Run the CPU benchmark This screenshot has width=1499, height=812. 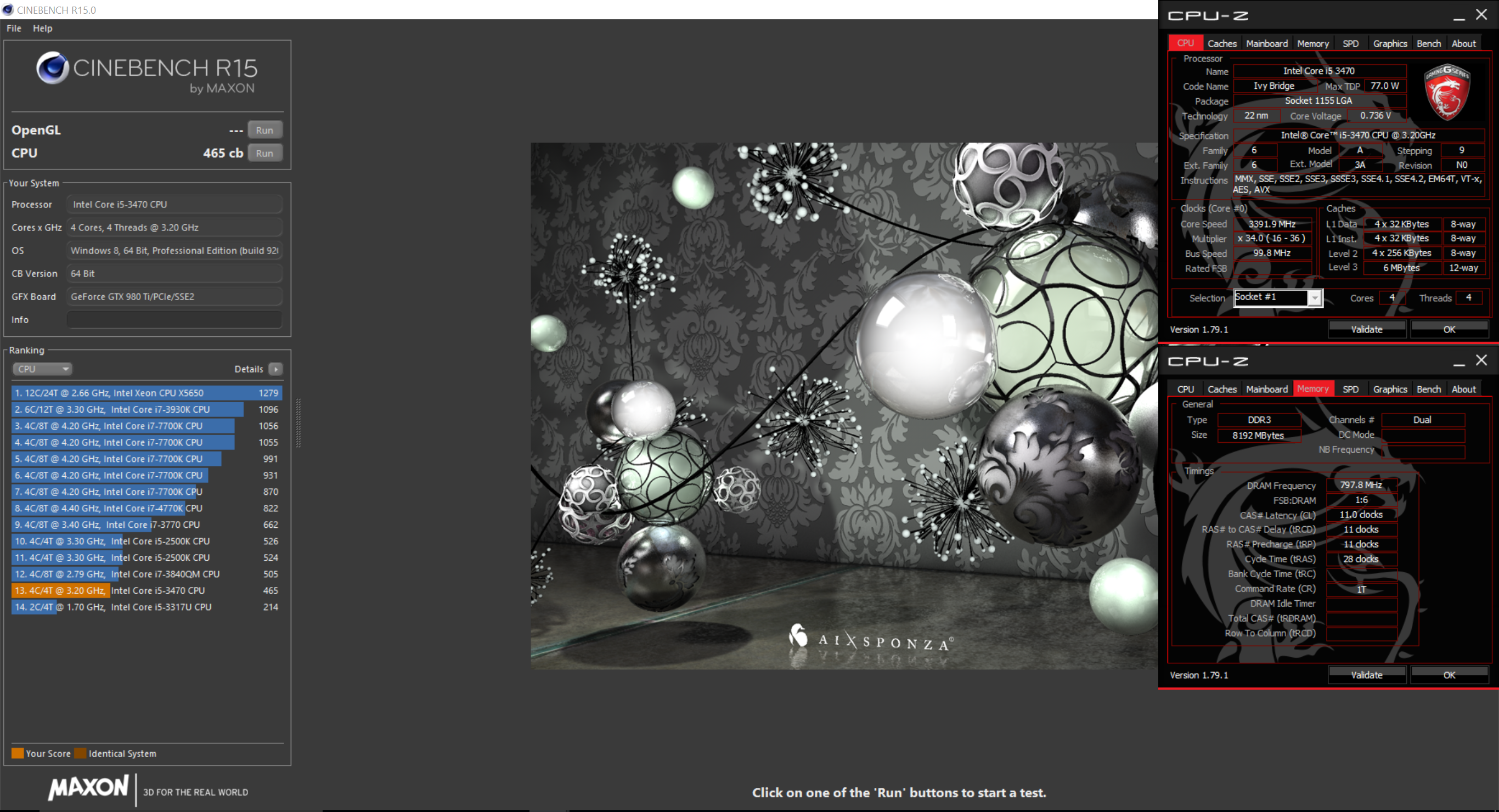pyautogui.click(x=265, y=153)
